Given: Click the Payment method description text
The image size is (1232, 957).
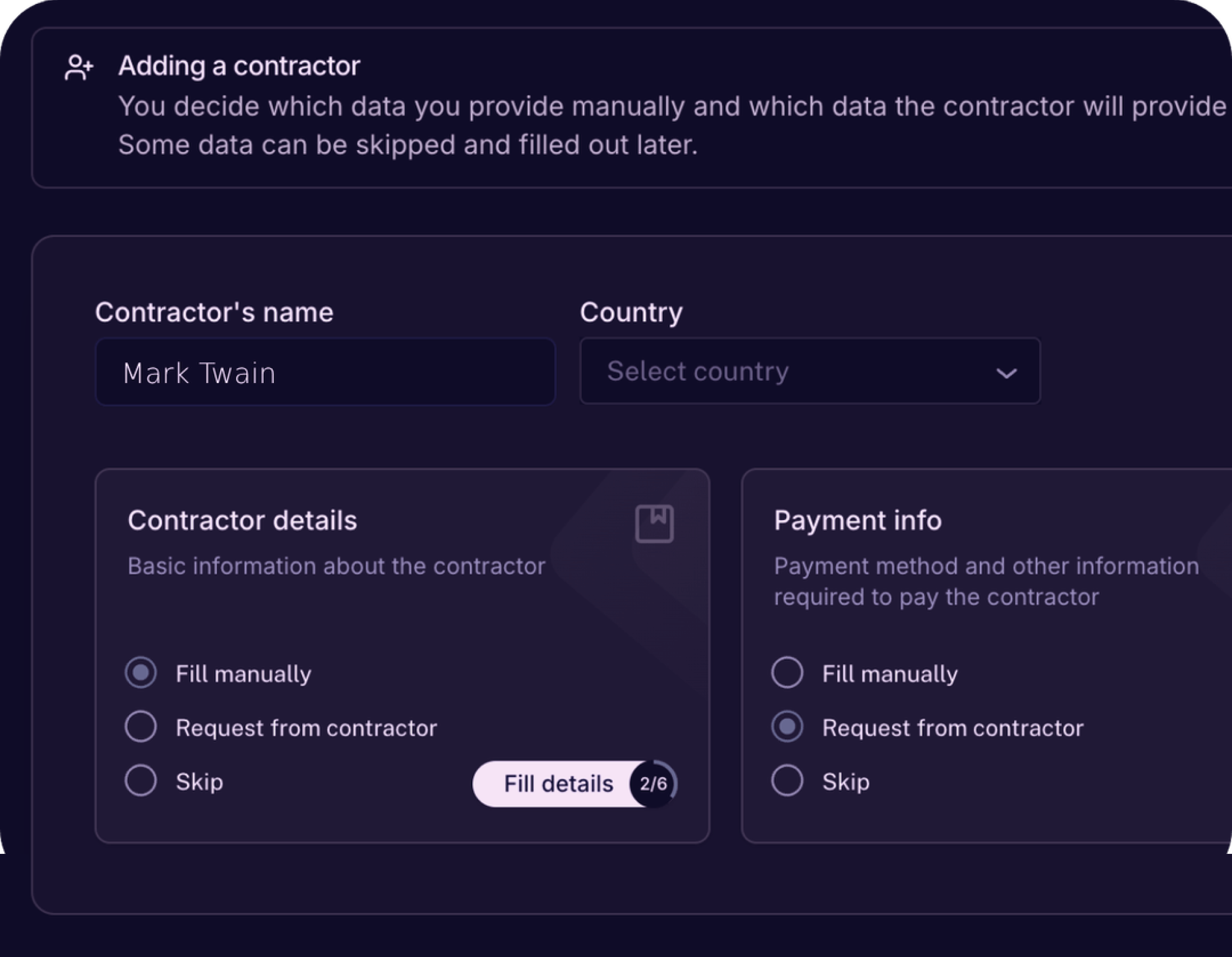Looking at the screenshot, I should 986,581.
